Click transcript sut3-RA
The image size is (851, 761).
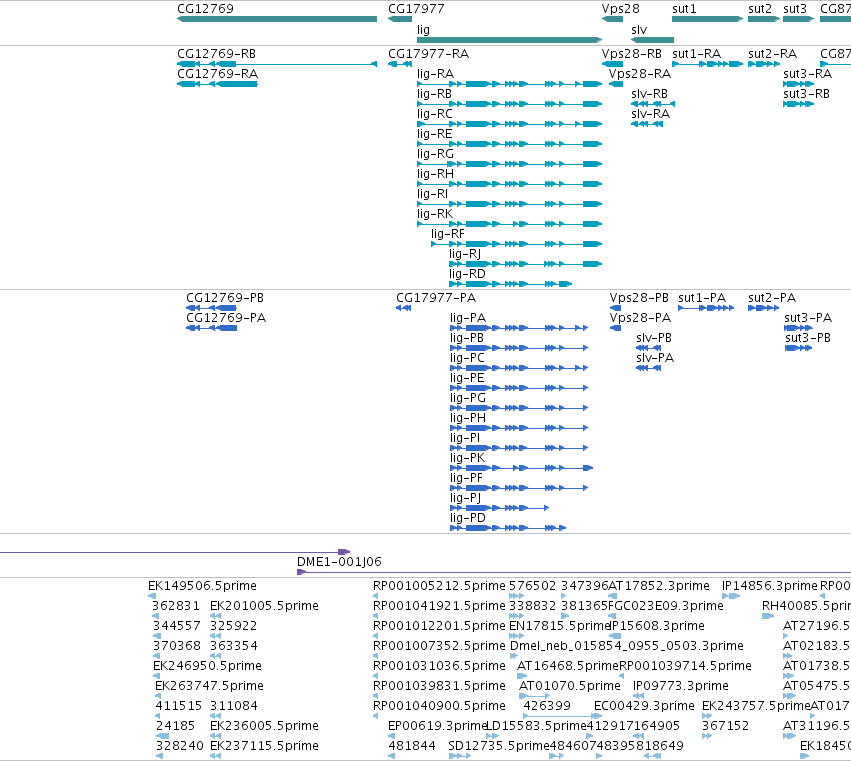[798, 84]
